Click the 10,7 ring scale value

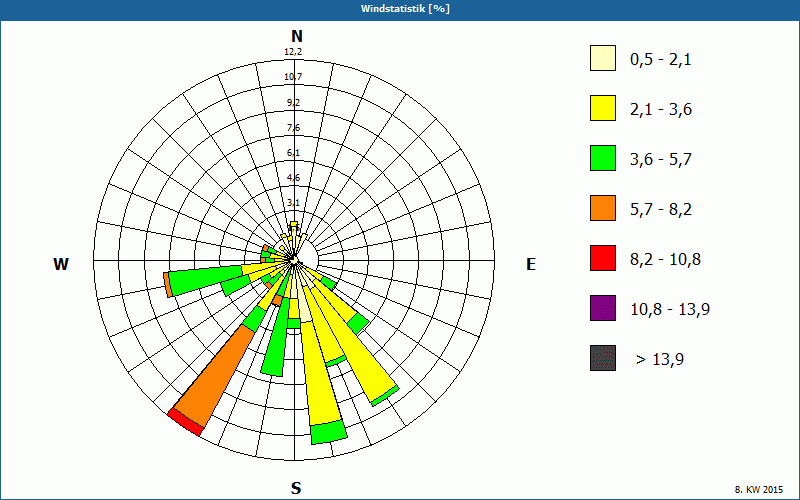pyautogui.click(x=293, y=77)
